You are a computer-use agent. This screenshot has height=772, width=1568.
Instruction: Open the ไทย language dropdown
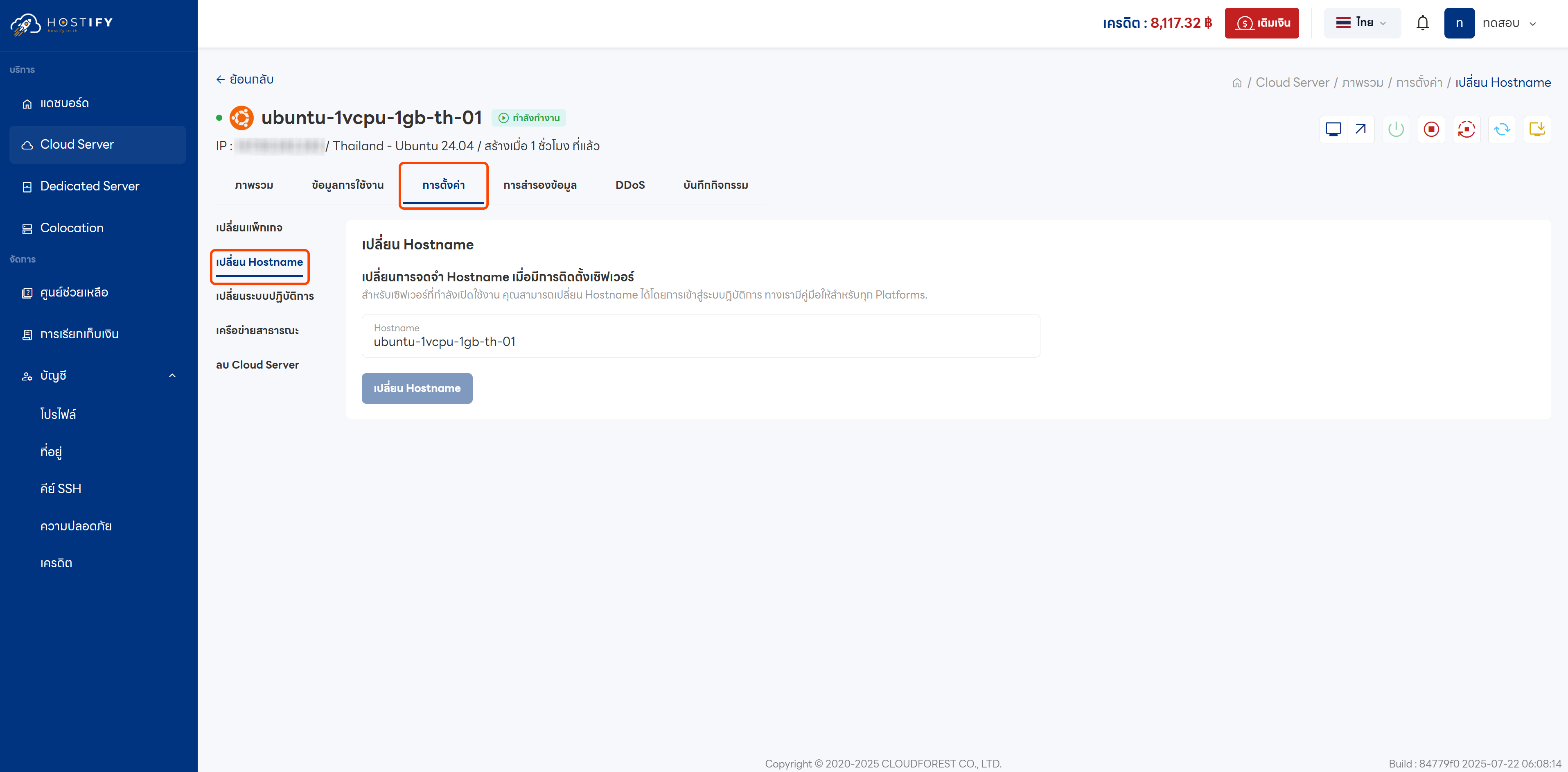coord(1362,23)
